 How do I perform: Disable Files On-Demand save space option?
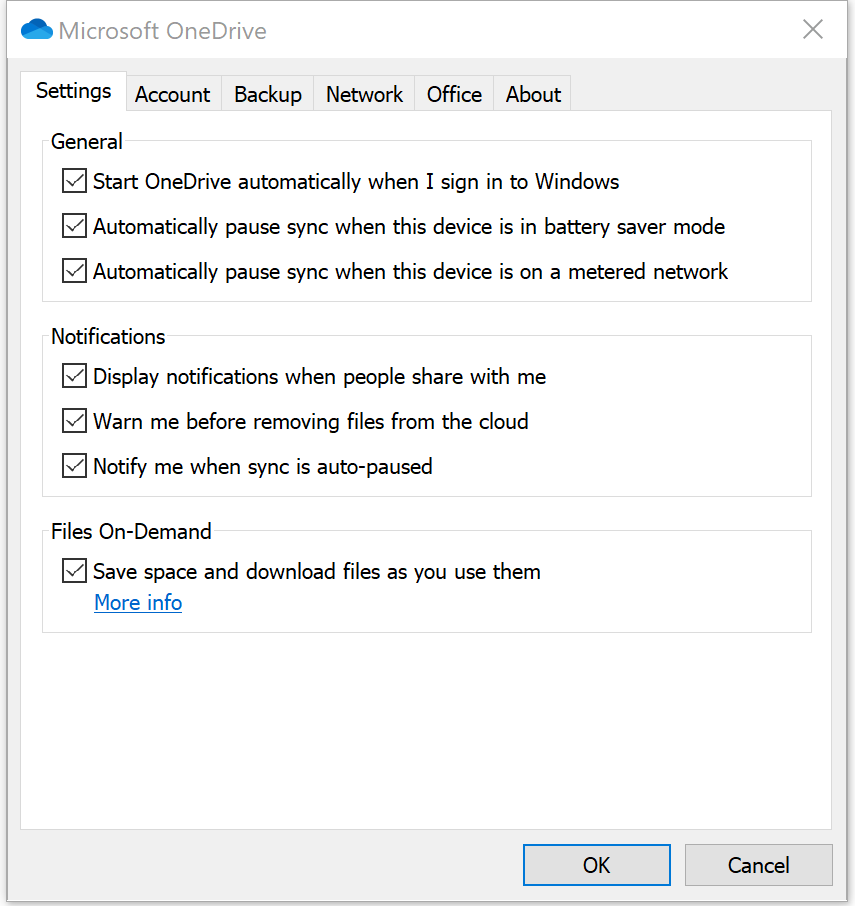[75, 571]
